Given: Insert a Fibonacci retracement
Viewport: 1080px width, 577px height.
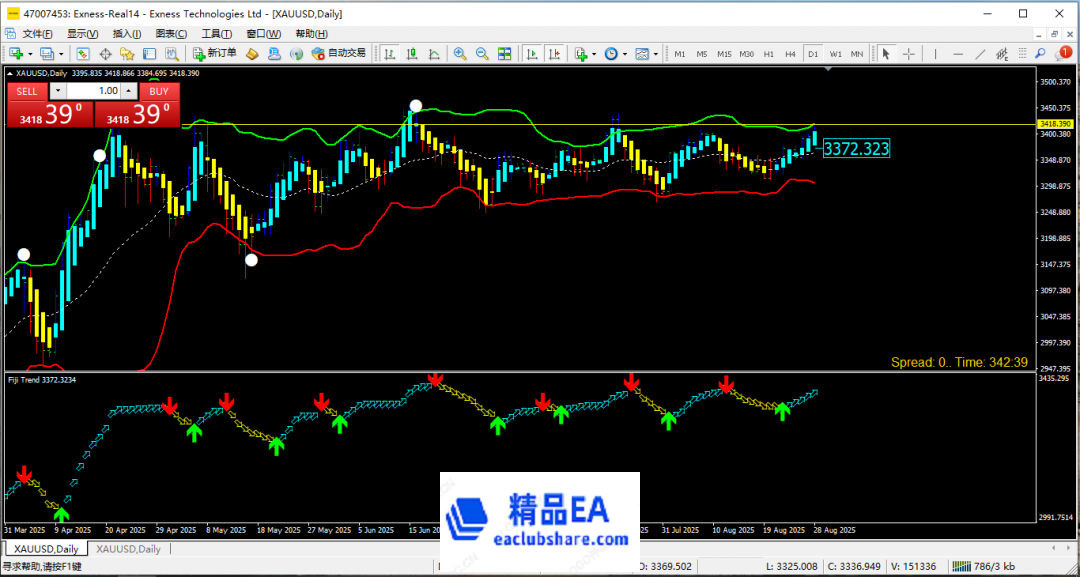Looking at the screenshot, I should click(1000, 53).
